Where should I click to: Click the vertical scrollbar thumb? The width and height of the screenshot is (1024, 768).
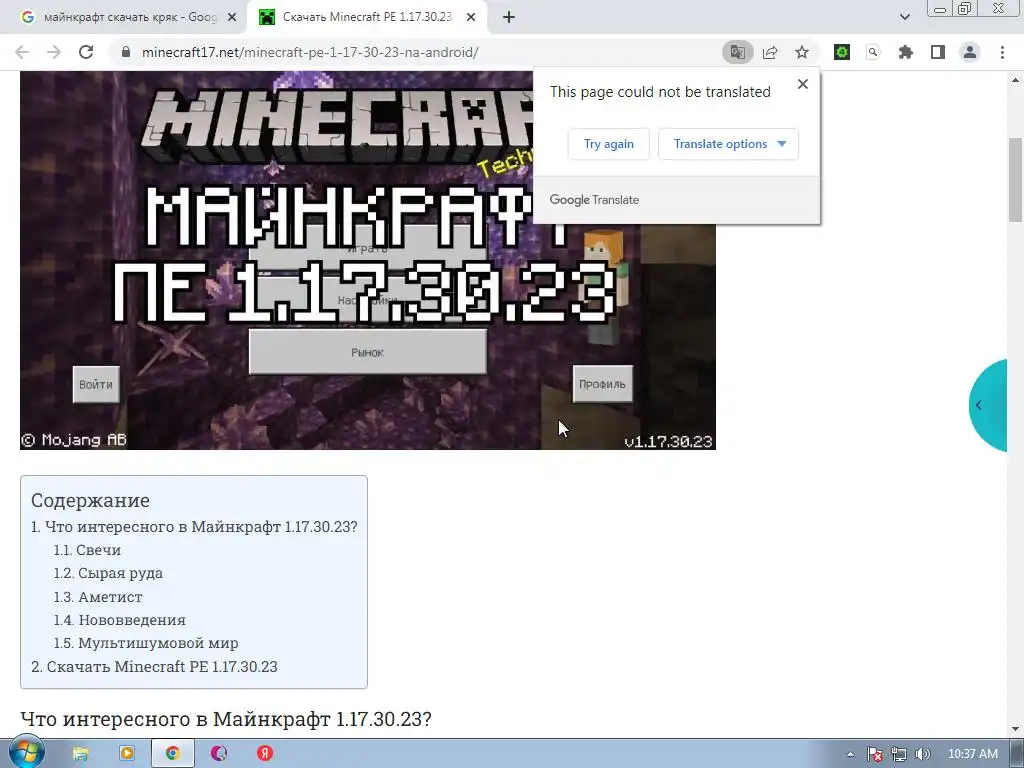[1016, 180]
